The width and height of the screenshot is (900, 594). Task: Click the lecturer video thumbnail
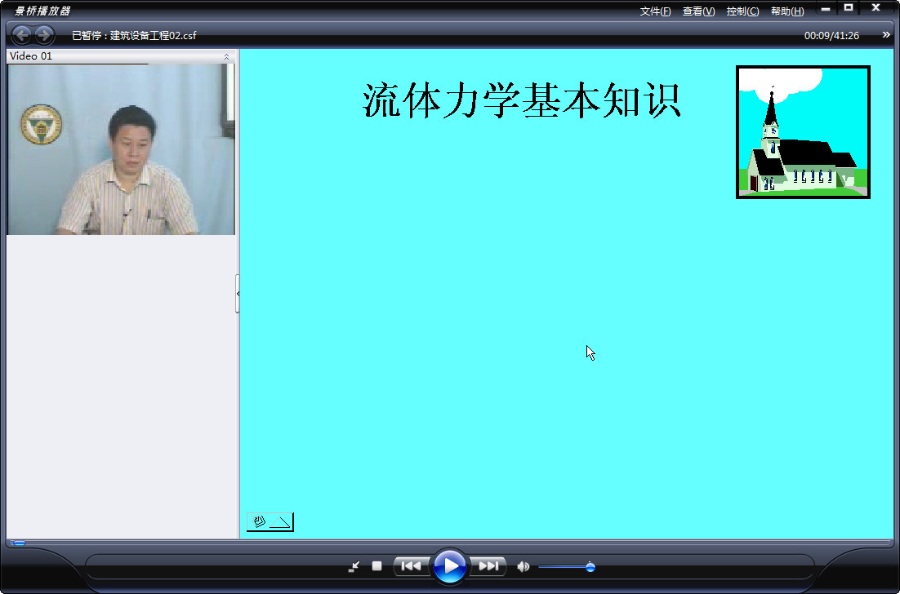121,149
